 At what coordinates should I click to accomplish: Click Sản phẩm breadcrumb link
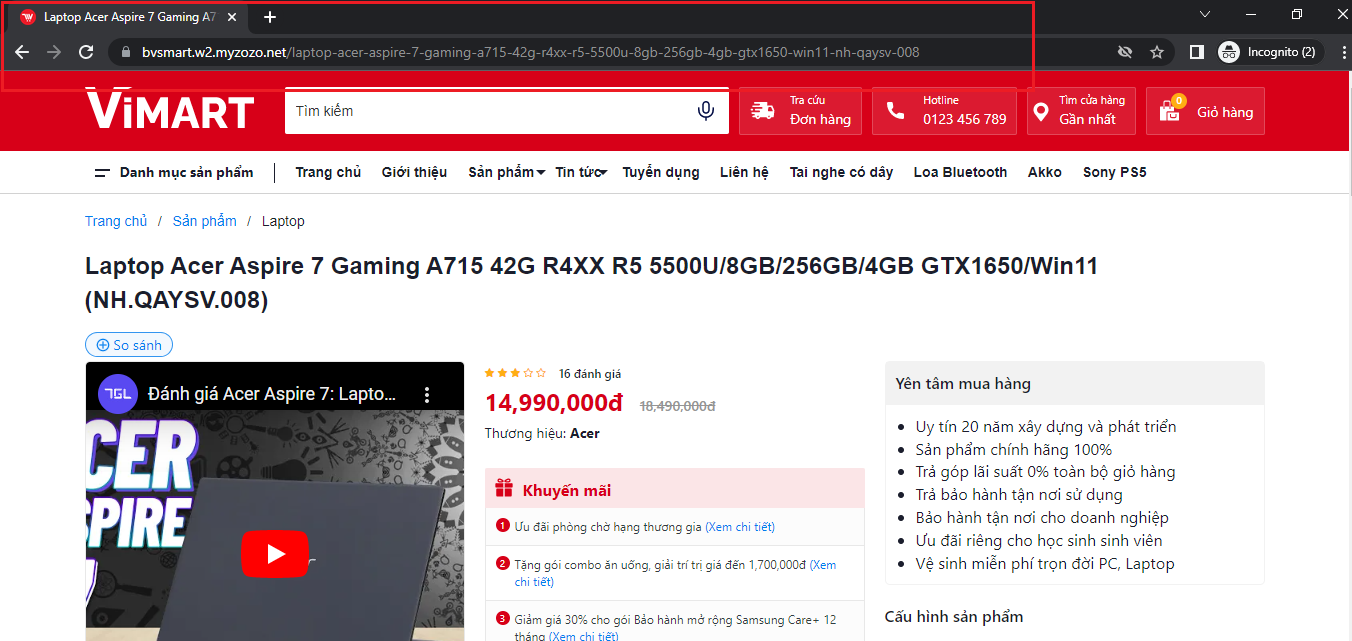[205, 221]
